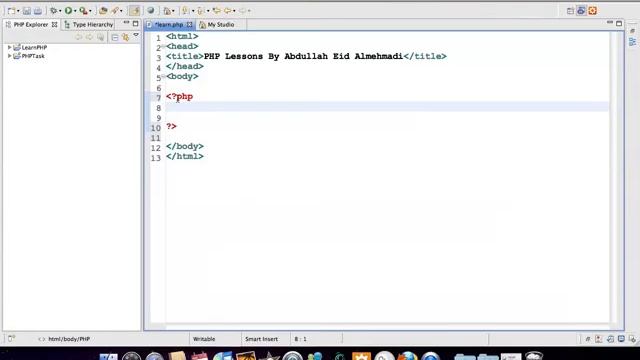
Task: Click the ?> closing PHP tag
Action: click(171, 127)
